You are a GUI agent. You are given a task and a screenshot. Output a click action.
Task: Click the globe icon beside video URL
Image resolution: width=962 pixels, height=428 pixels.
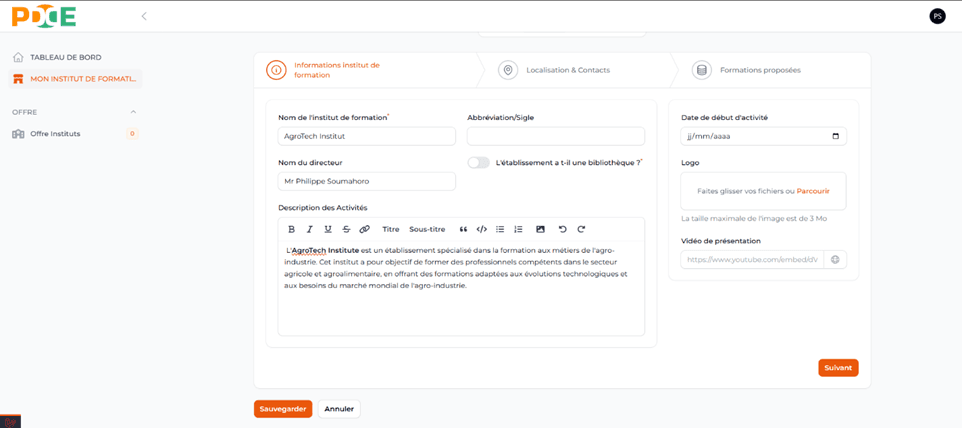(835, 259)
